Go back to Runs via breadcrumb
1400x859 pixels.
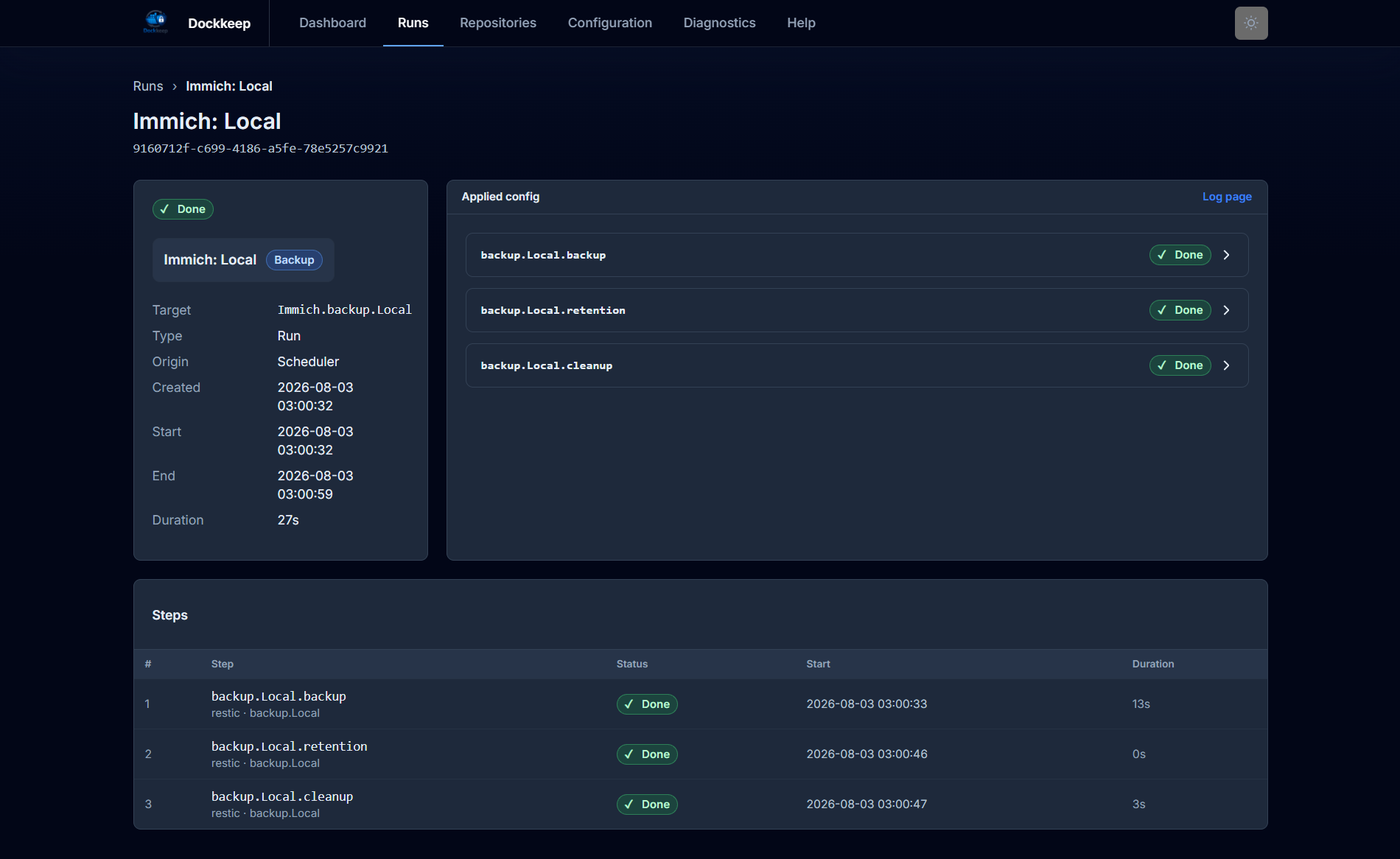[148, 86]
